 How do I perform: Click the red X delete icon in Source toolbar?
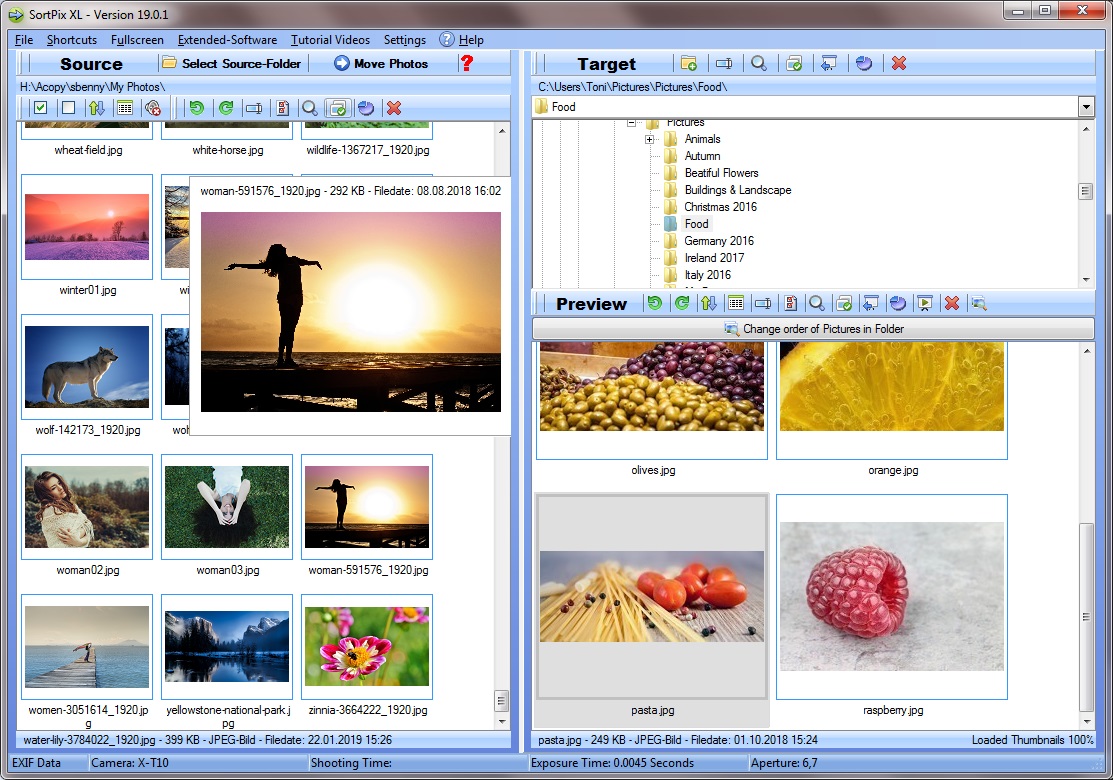tap(394, 108)
